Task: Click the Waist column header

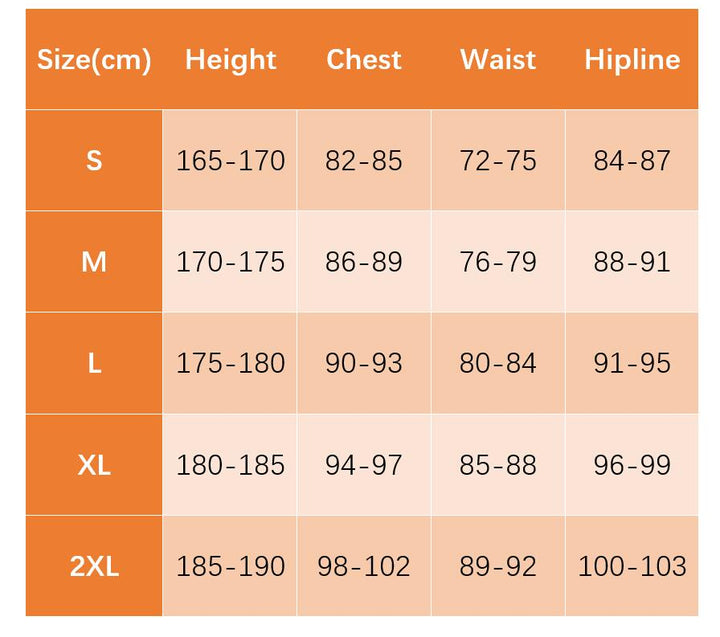Action: pyautogui.click(x=498, y=60)
